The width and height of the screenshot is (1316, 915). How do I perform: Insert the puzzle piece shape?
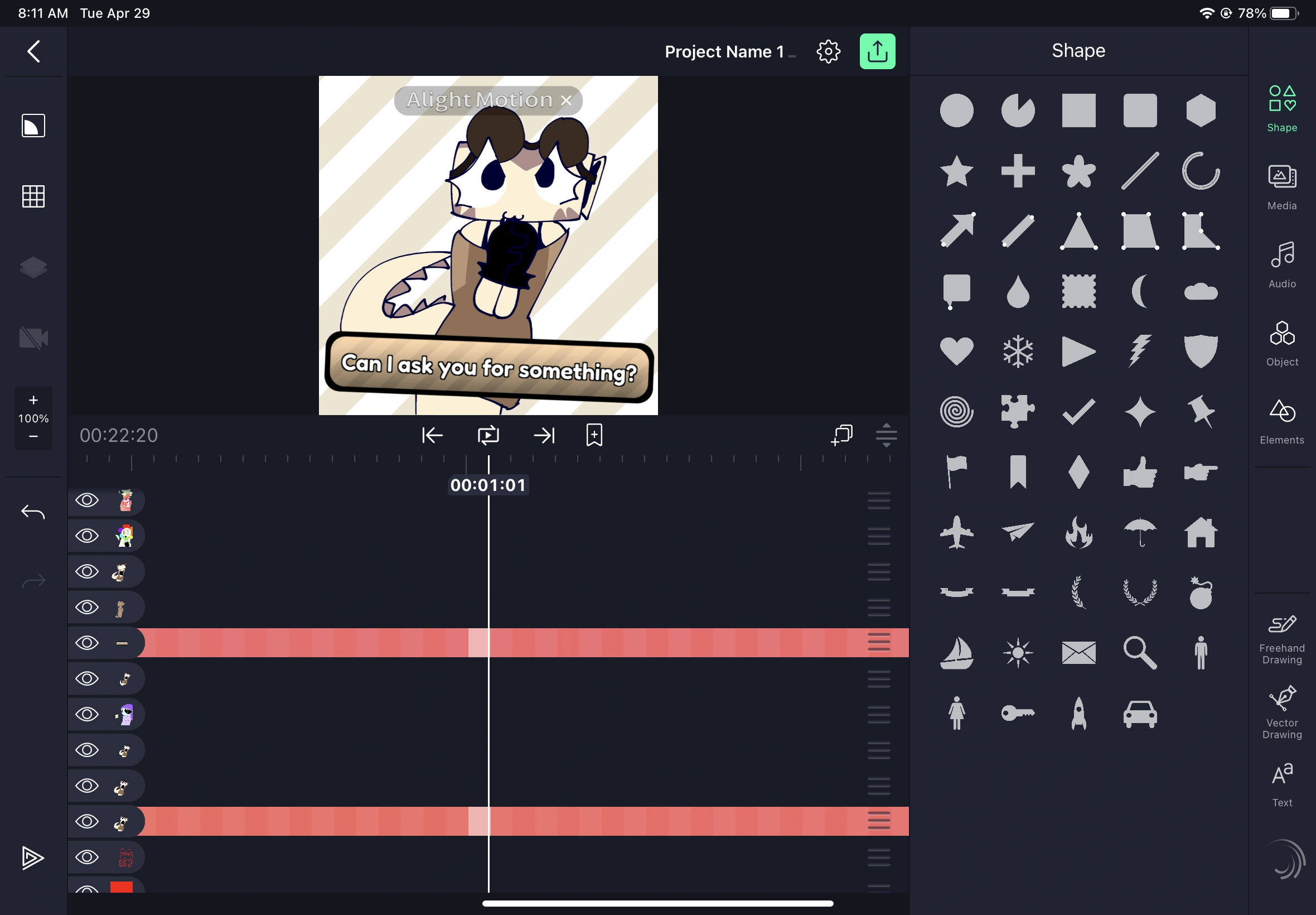1018,411
